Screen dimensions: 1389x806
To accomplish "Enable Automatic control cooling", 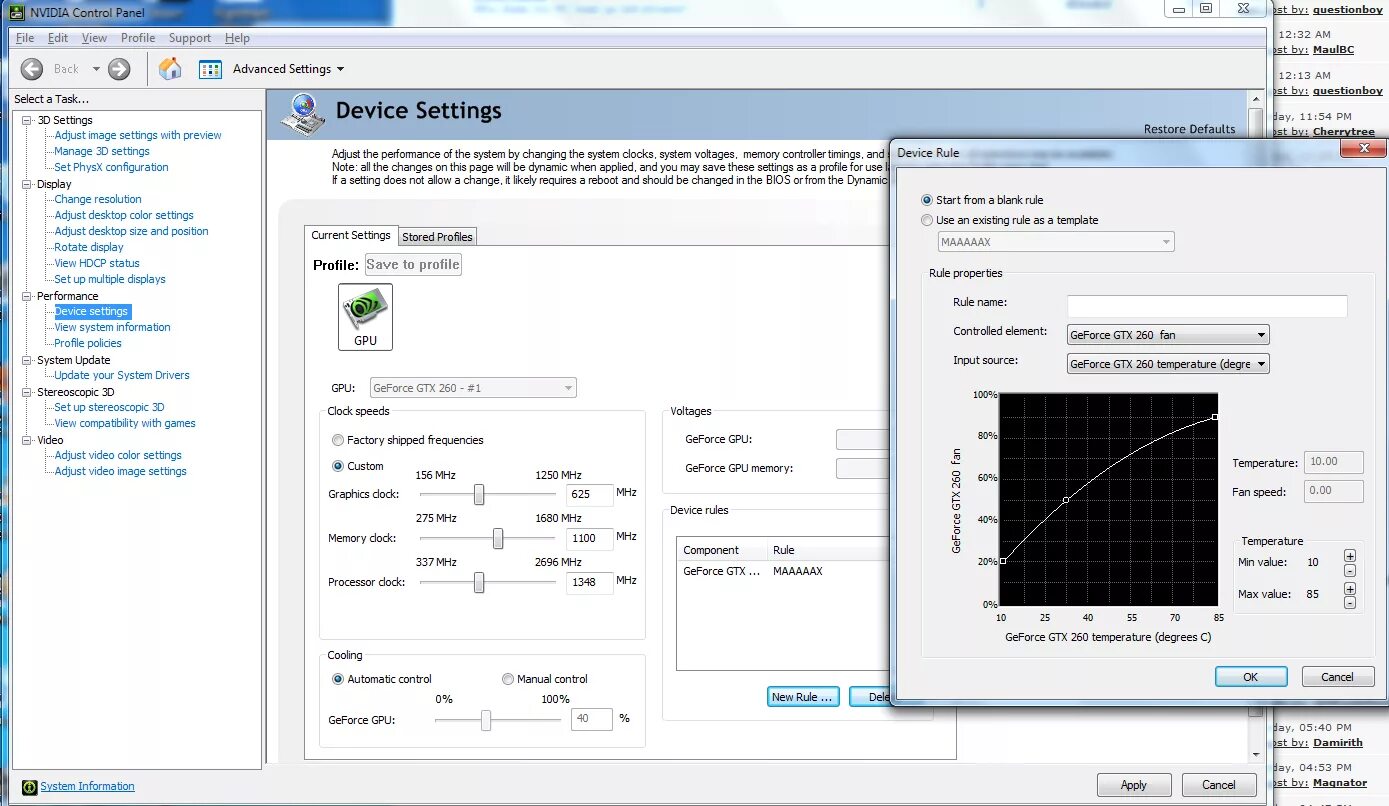I will [338, 679].
